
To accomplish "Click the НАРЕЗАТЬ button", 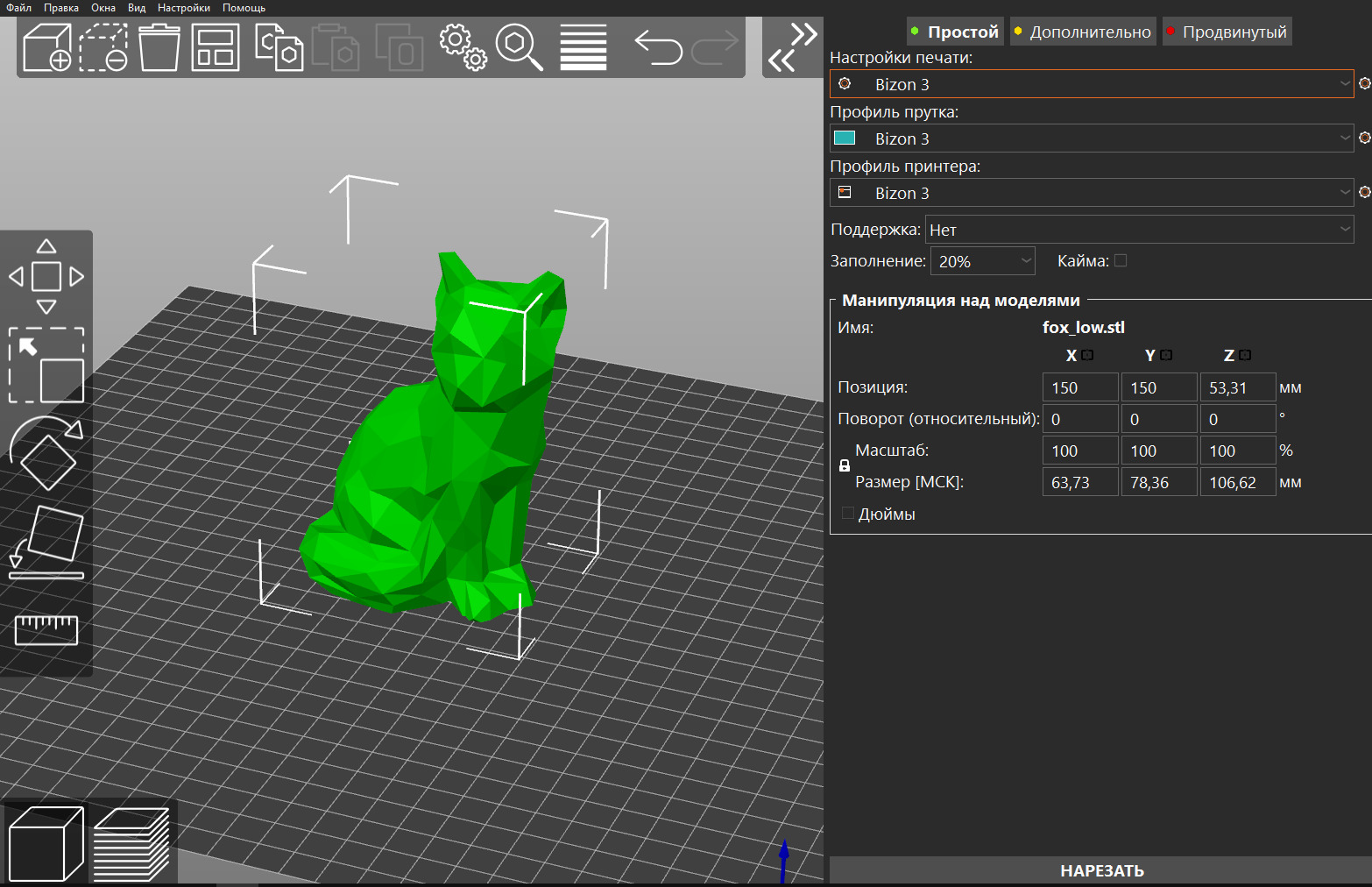I will (x=1100, y=870).
